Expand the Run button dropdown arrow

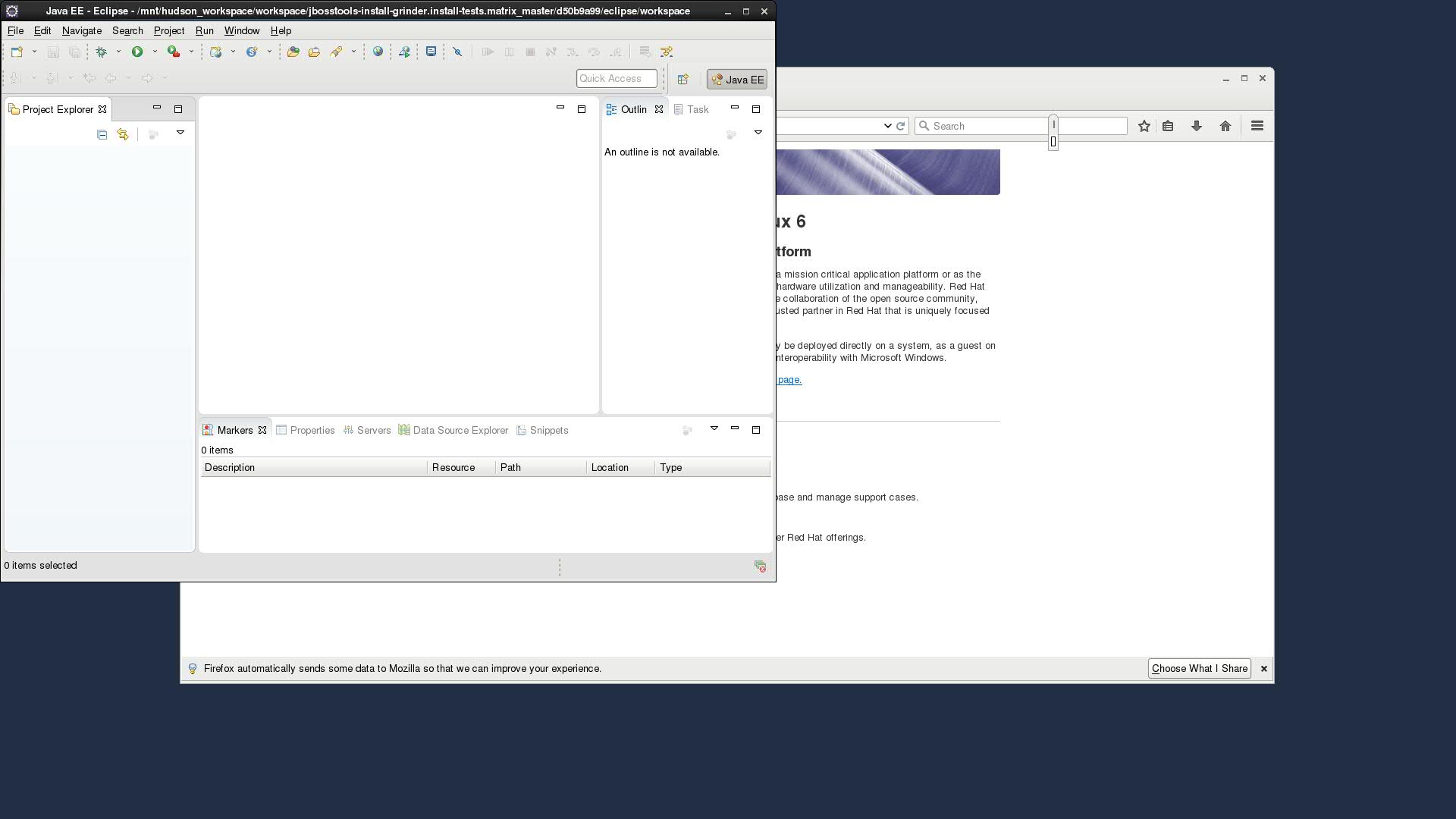(153, 52)
